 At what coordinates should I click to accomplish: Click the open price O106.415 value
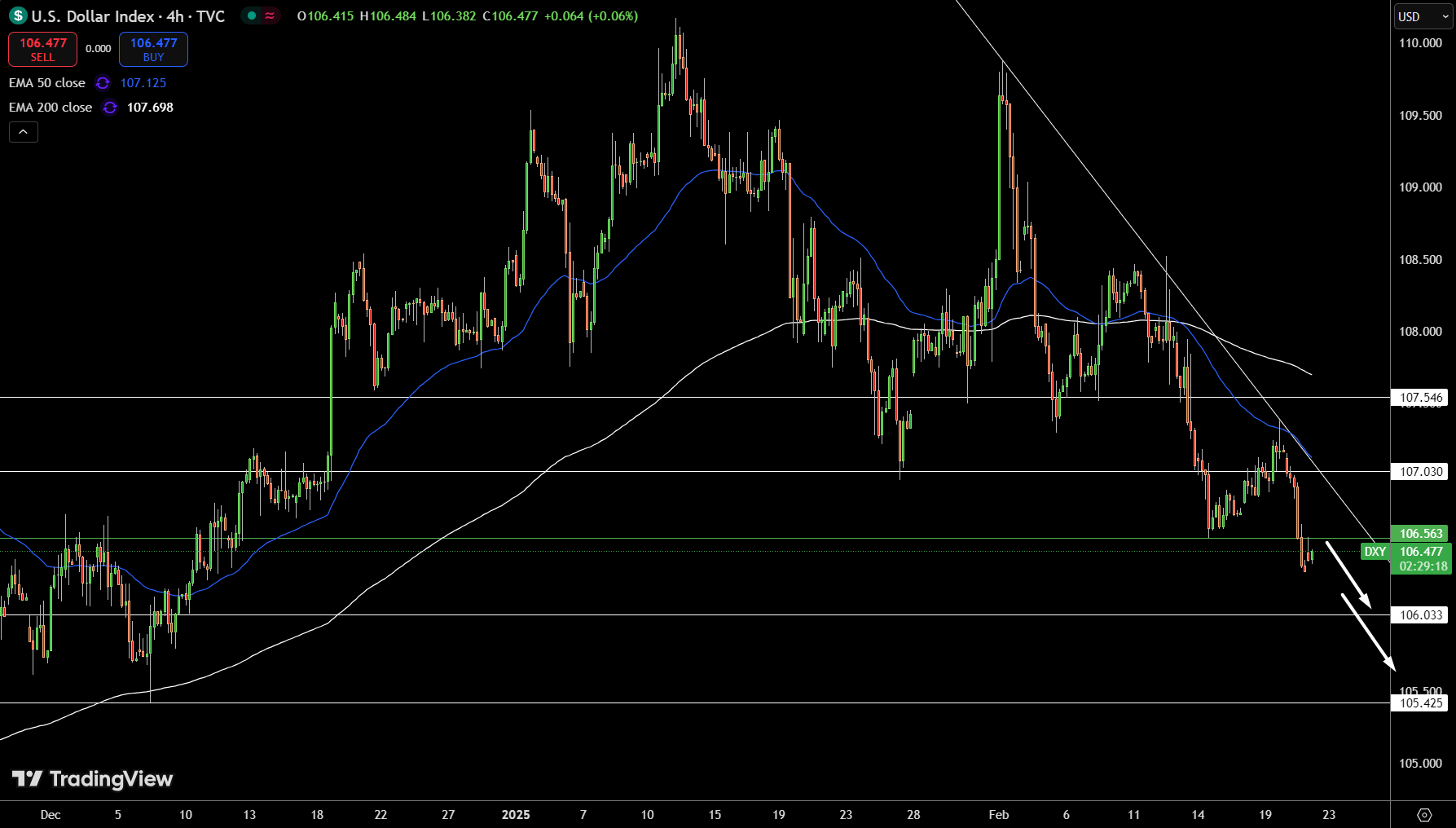[325, 16]
